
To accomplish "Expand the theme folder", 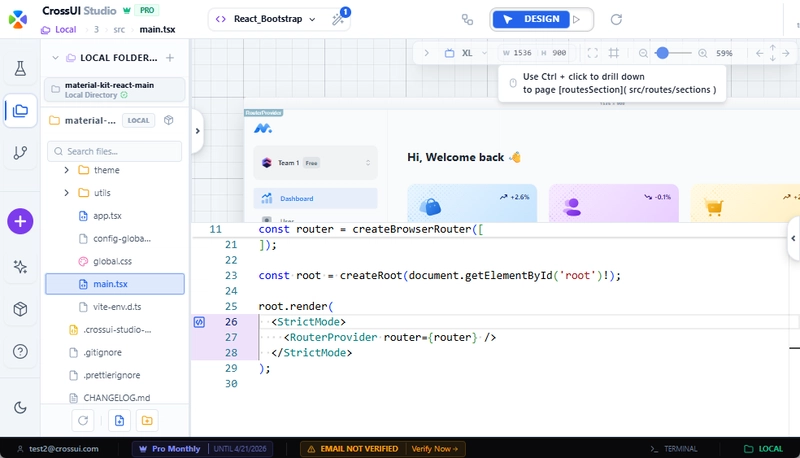I will 66,170.
